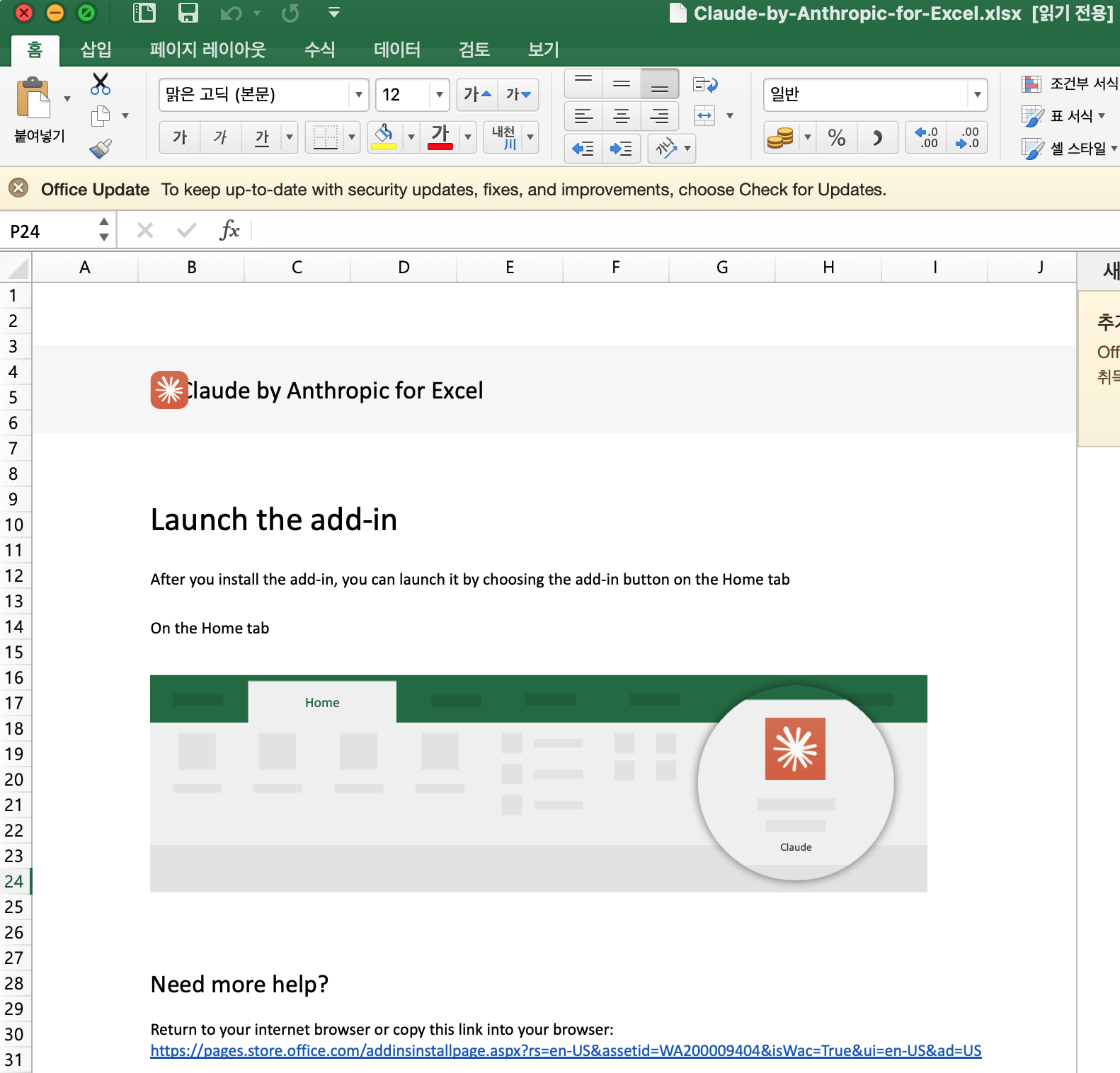Image resolution: width=1120 pixels, height=1073 pixels.
Task: Expand the paste options dropdown arrow
Action: click(67, 98)
